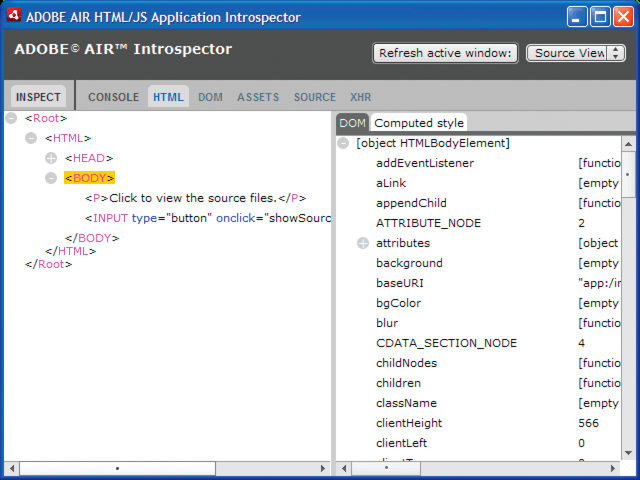Image resolution: width=640 pixels, height=480 pixels.
Task: Click the closing /BODY tag
Action: 92,238
